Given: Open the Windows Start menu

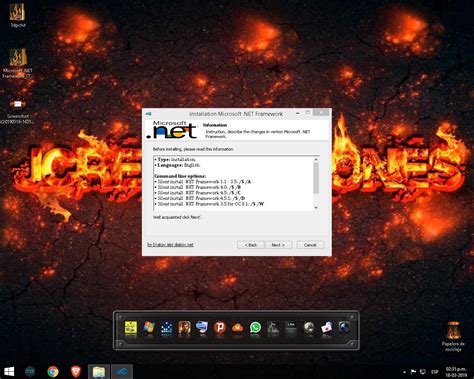Looking at the screenshot, I should [x=9, y=371].
